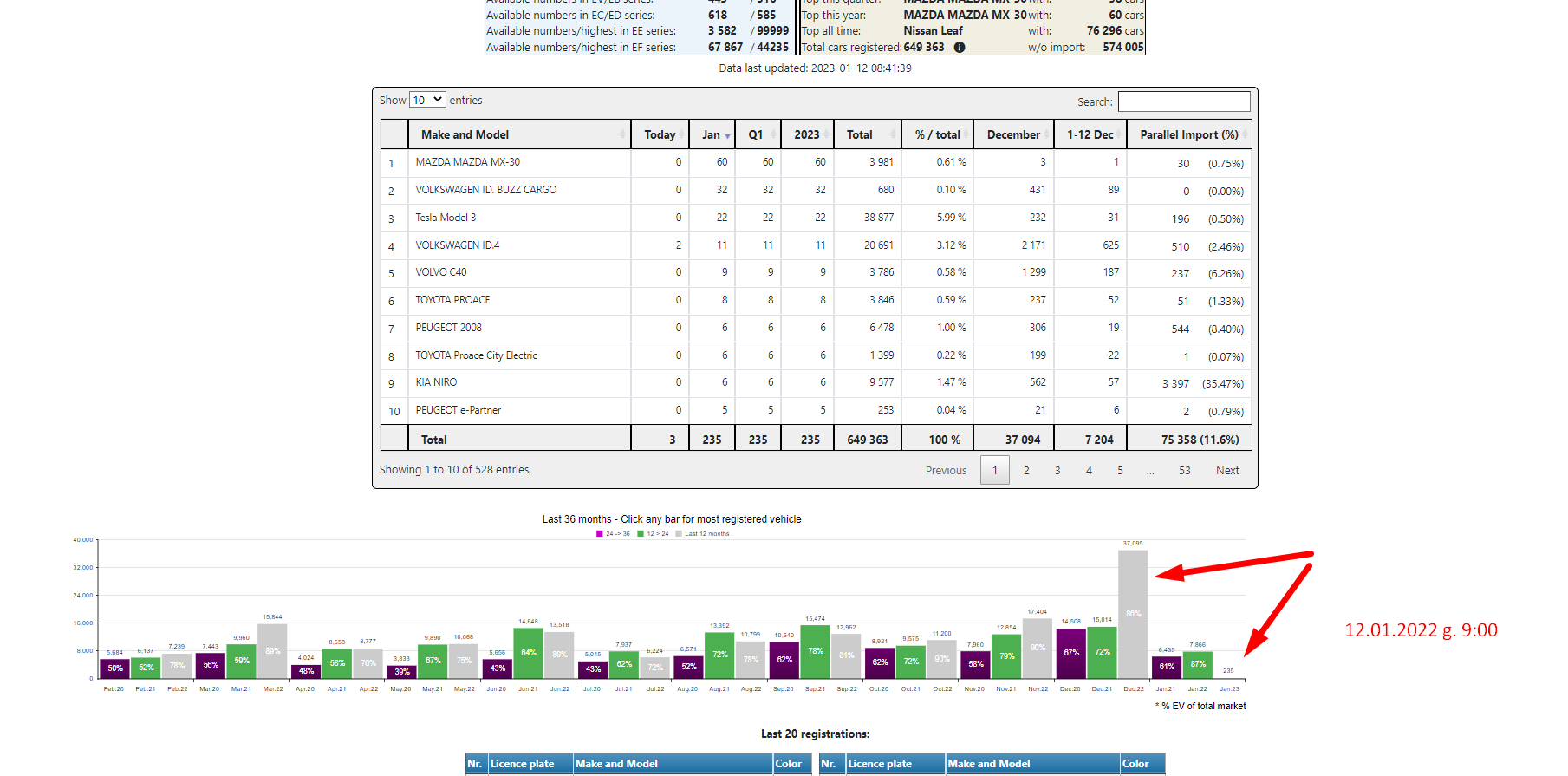Click the Nov.21 bar showing 12,854

pyautogui.click(x=1005, y=656)
